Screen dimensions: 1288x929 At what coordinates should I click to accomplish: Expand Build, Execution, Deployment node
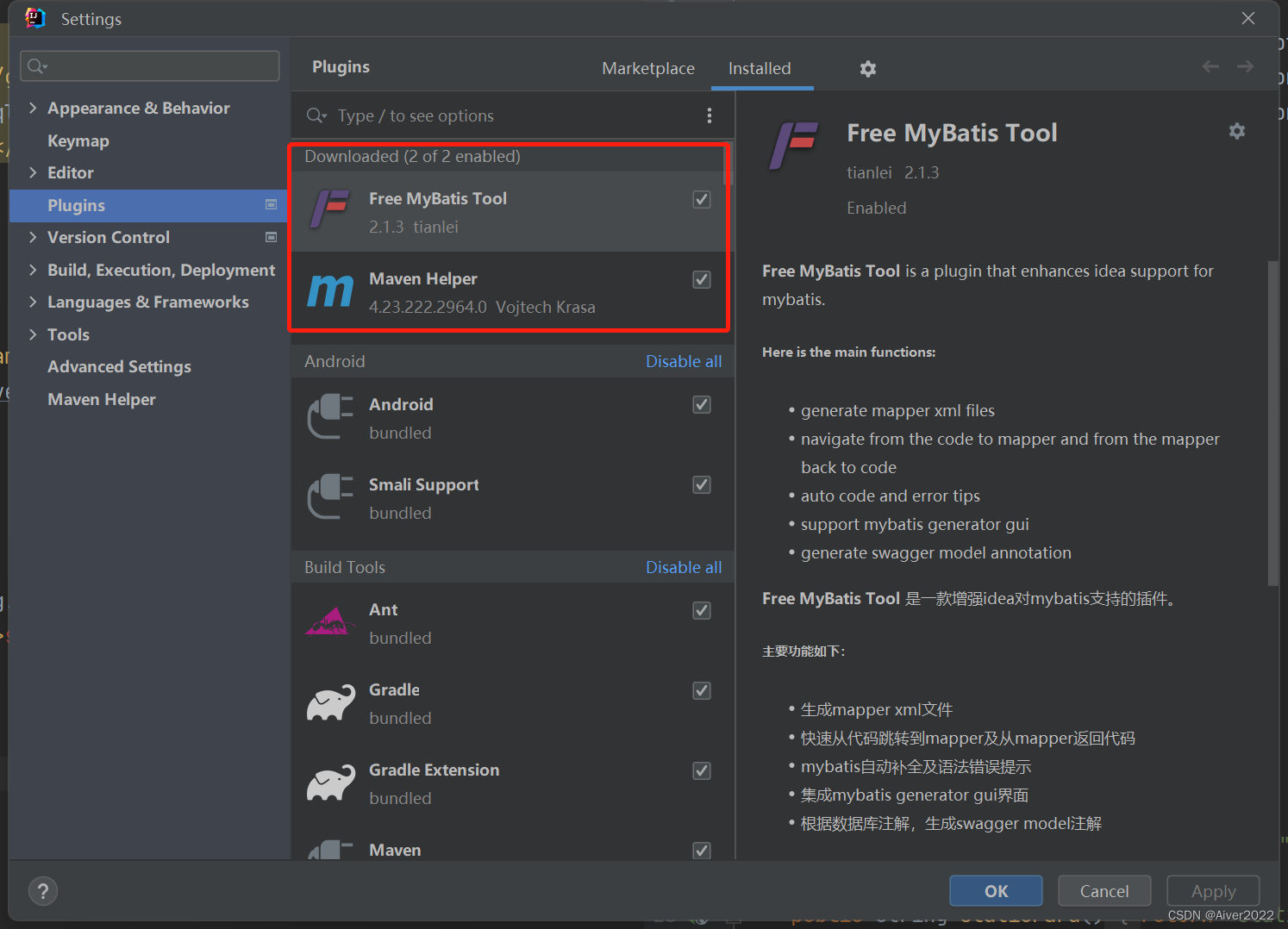tap(33, 270)
